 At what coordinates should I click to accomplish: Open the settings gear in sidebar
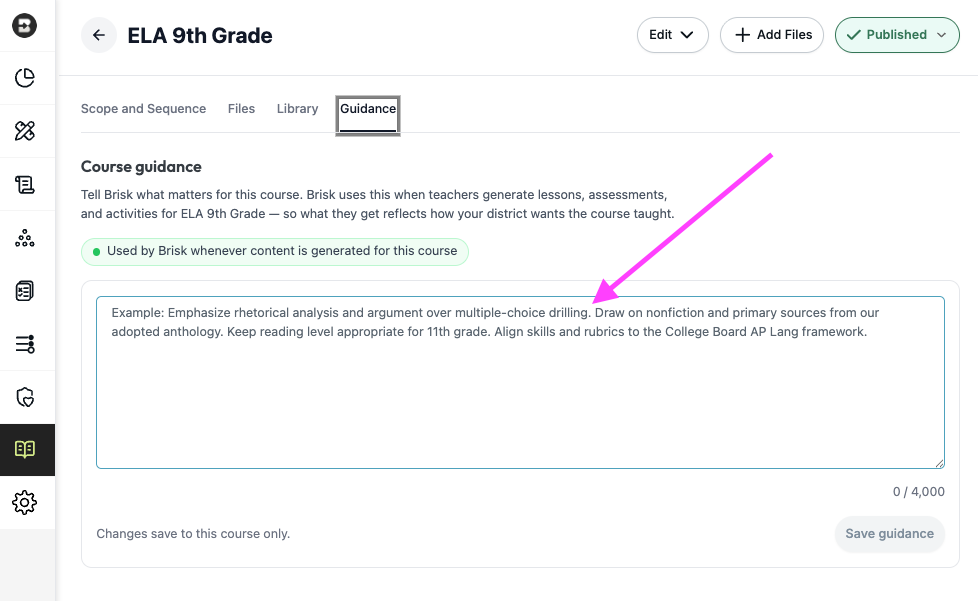[x=24, y=502]
